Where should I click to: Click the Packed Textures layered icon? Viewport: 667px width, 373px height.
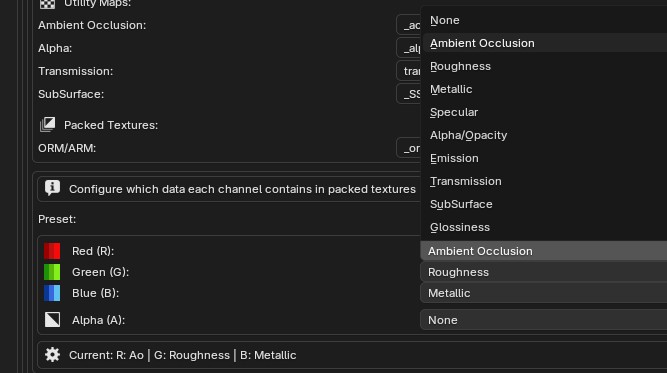(x=48, y=125)
